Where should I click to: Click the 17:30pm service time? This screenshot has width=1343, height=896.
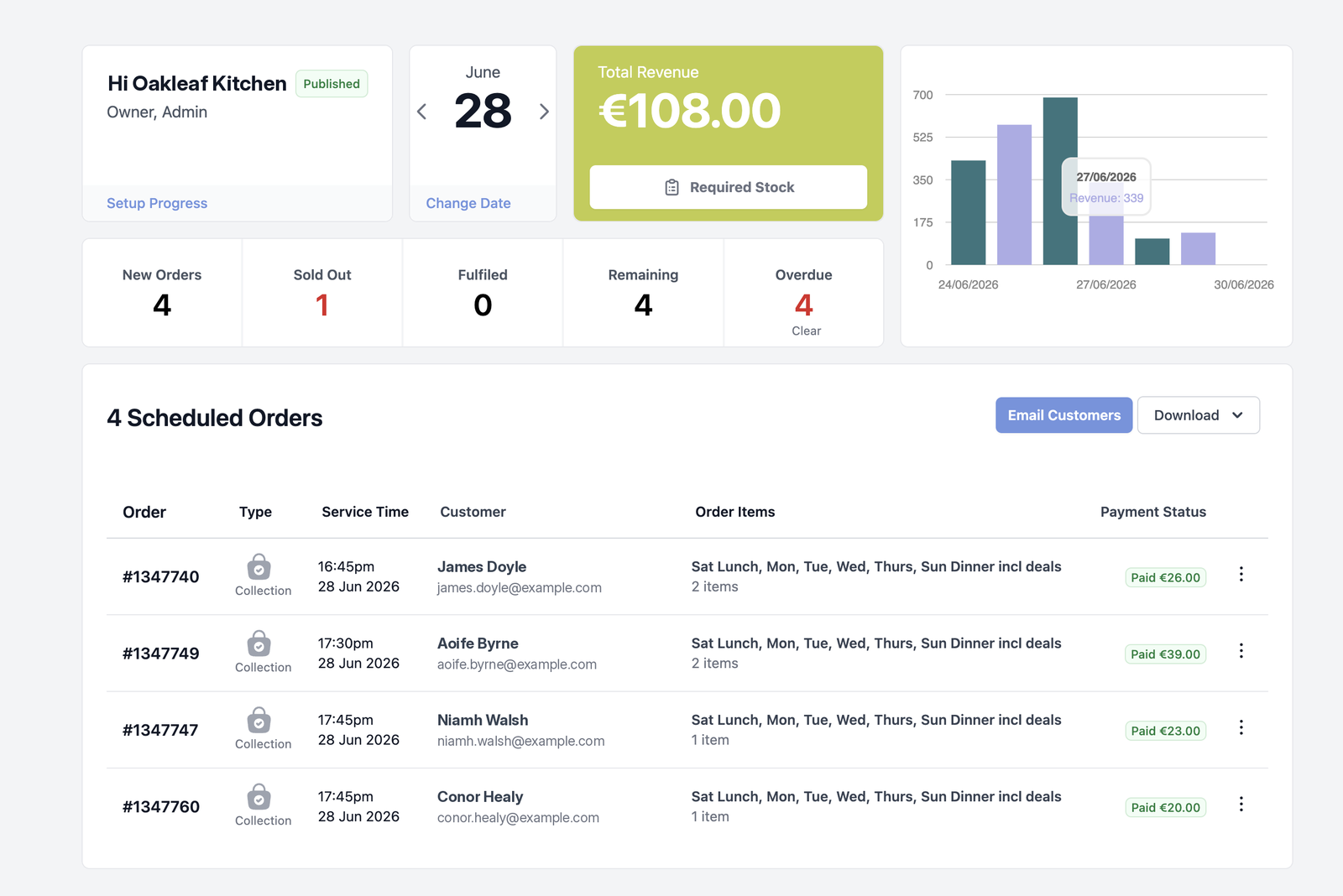tap(346, 643)
